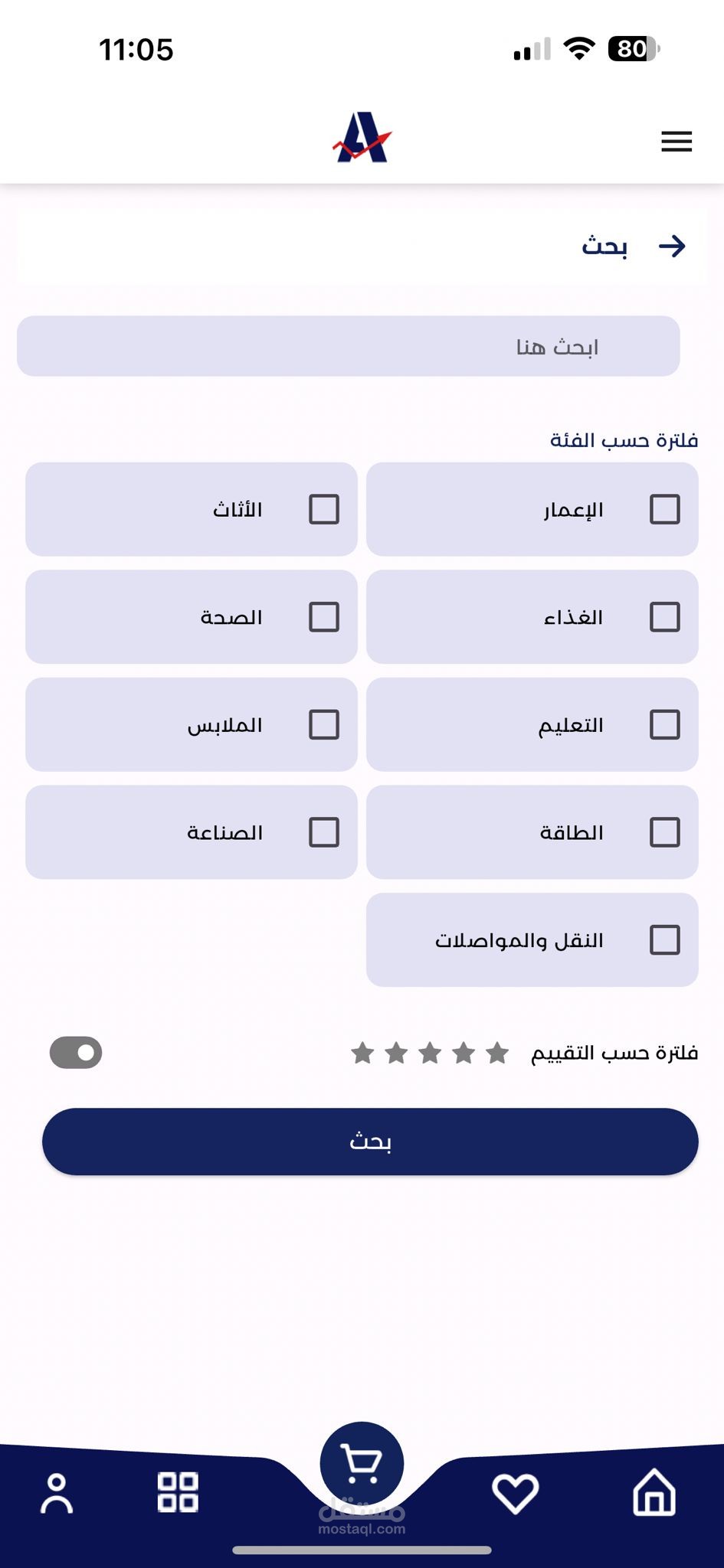Select the leftmost rating star

point(362,1053)
